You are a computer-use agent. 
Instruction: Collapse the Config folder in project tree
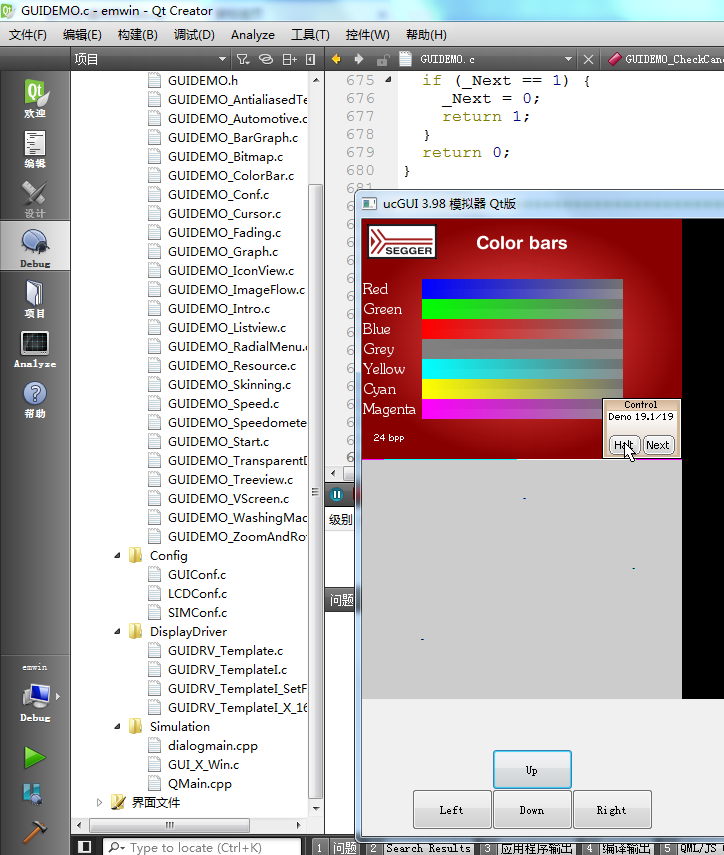[x=118, y=556]
